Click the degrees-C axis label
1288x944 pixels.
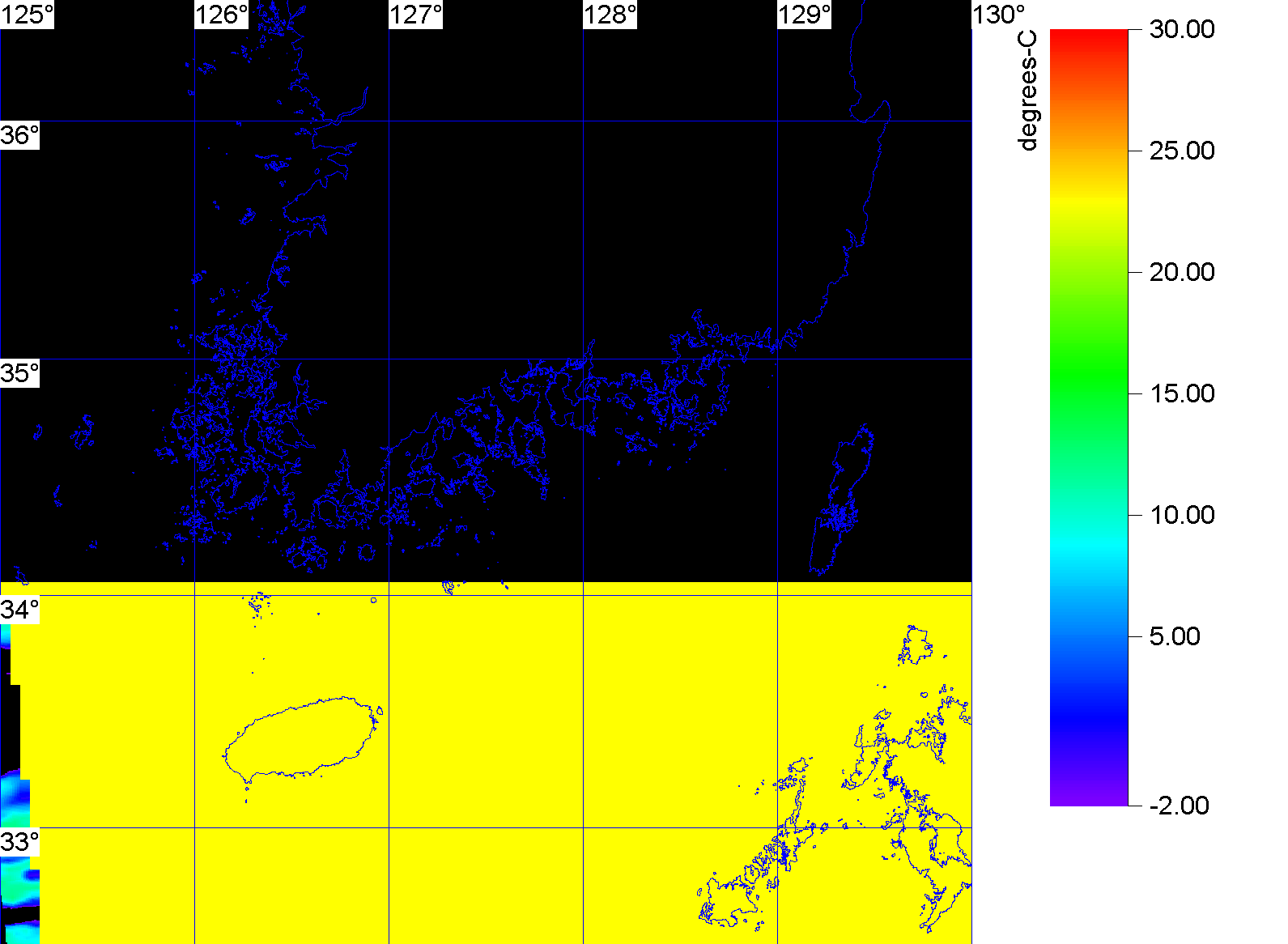click(x=1027, y=91)
